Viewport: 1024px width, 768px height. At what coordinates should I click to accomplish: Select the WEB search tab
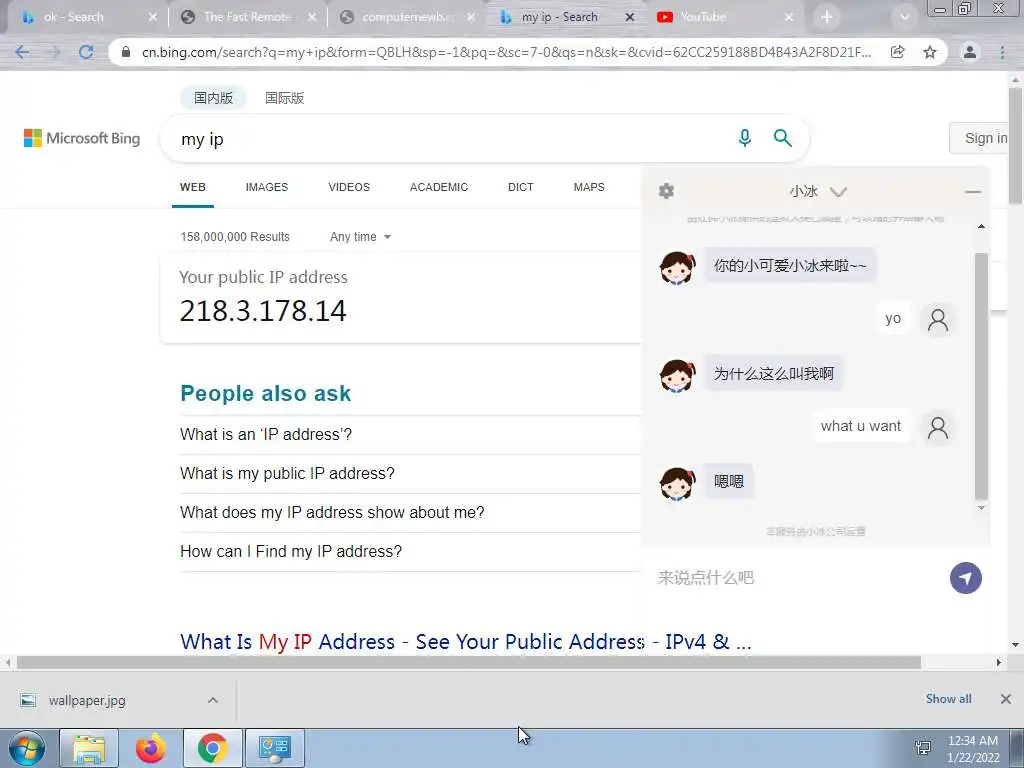point(193,187)
